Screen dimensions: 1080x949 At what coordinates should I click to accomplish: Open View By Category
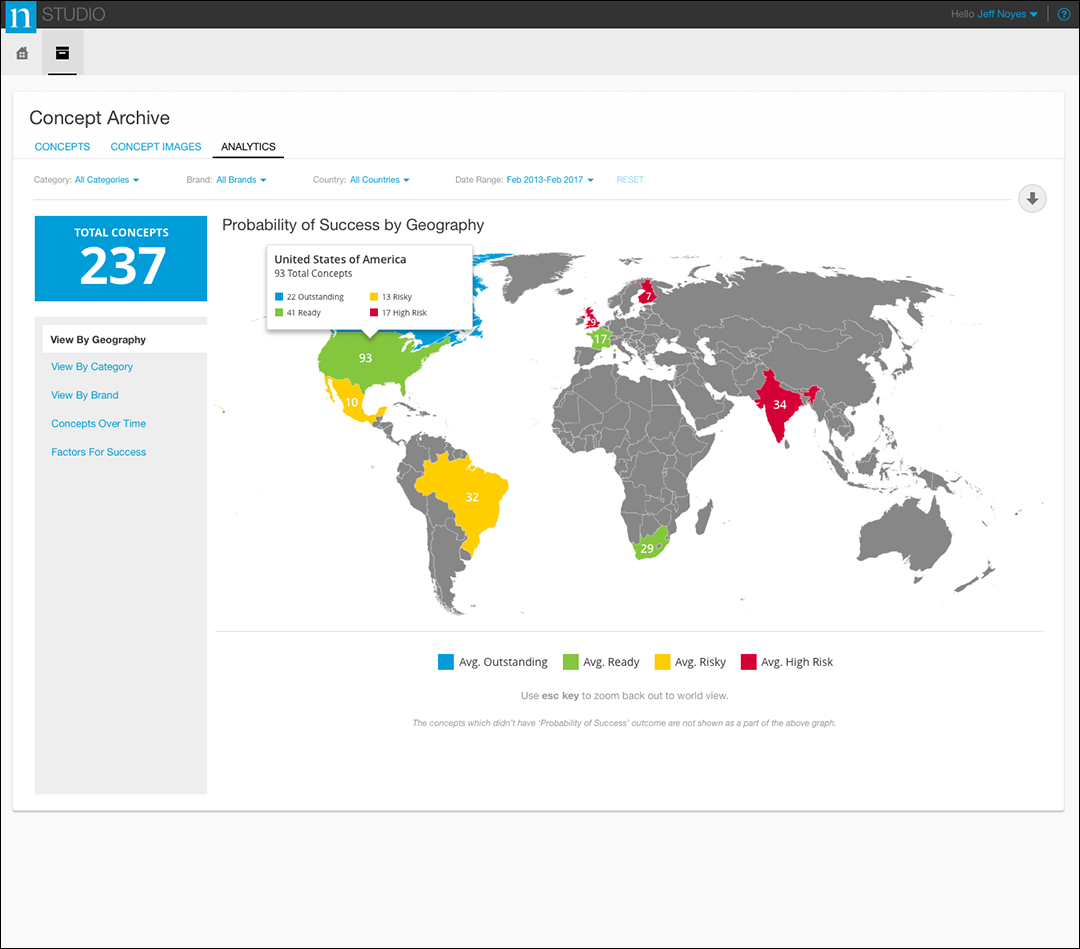click(92, 366)
